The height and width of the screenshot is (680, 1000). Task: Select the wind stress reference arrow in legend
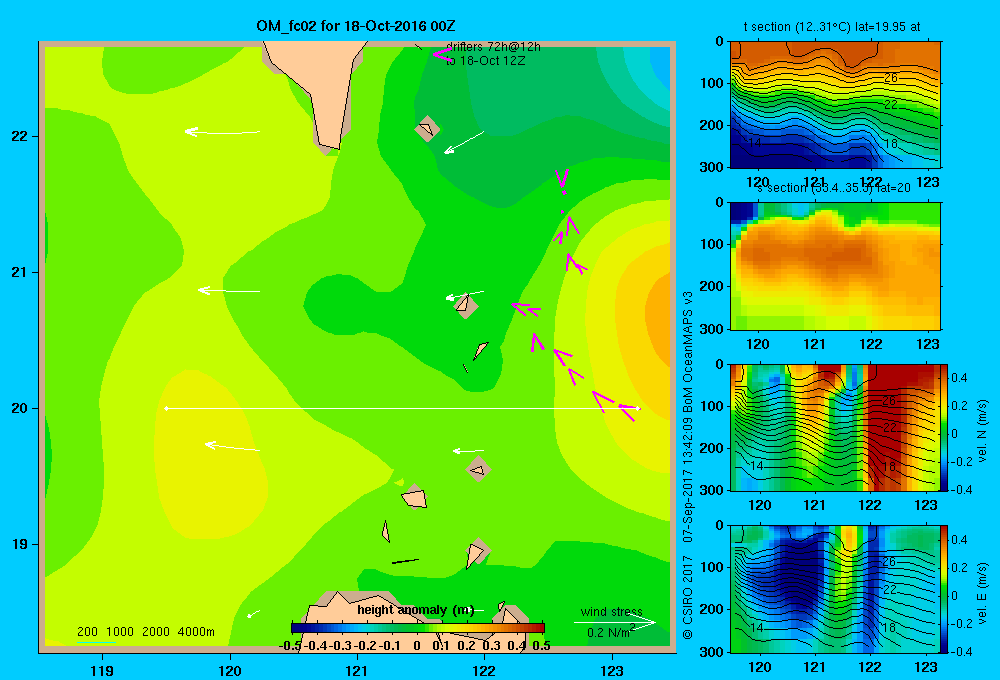[x=614, y=622]
